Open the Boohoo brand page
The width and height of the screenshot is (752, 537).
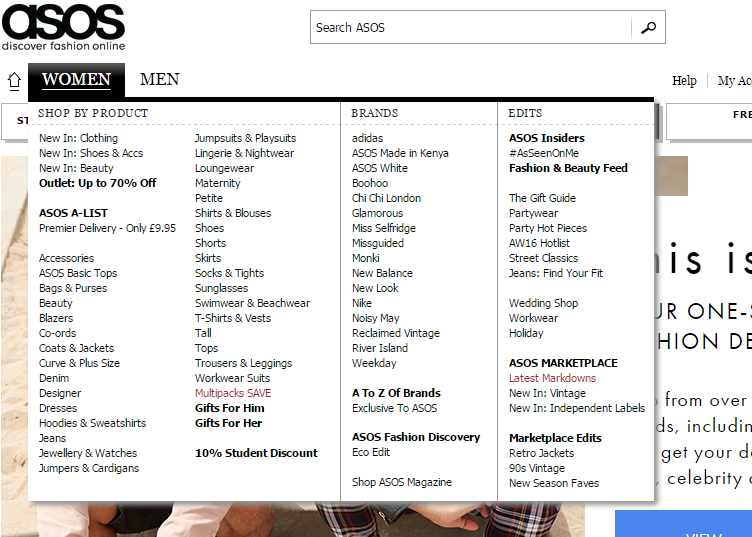[x=370, y=183]
